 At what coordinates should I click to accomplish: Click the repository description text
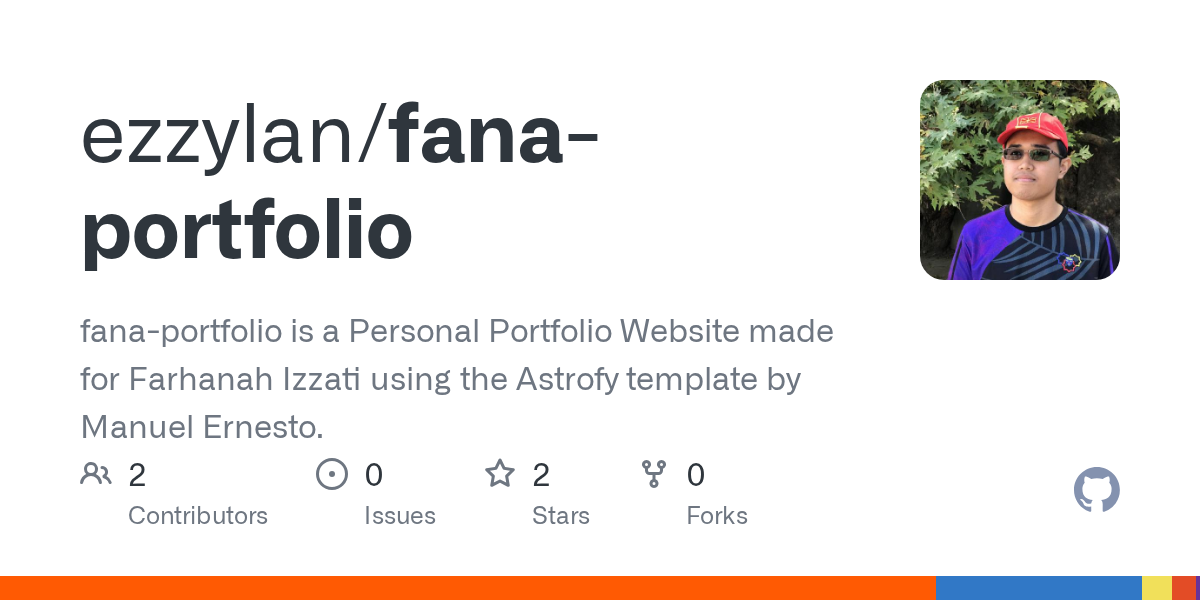click(457, 379)
